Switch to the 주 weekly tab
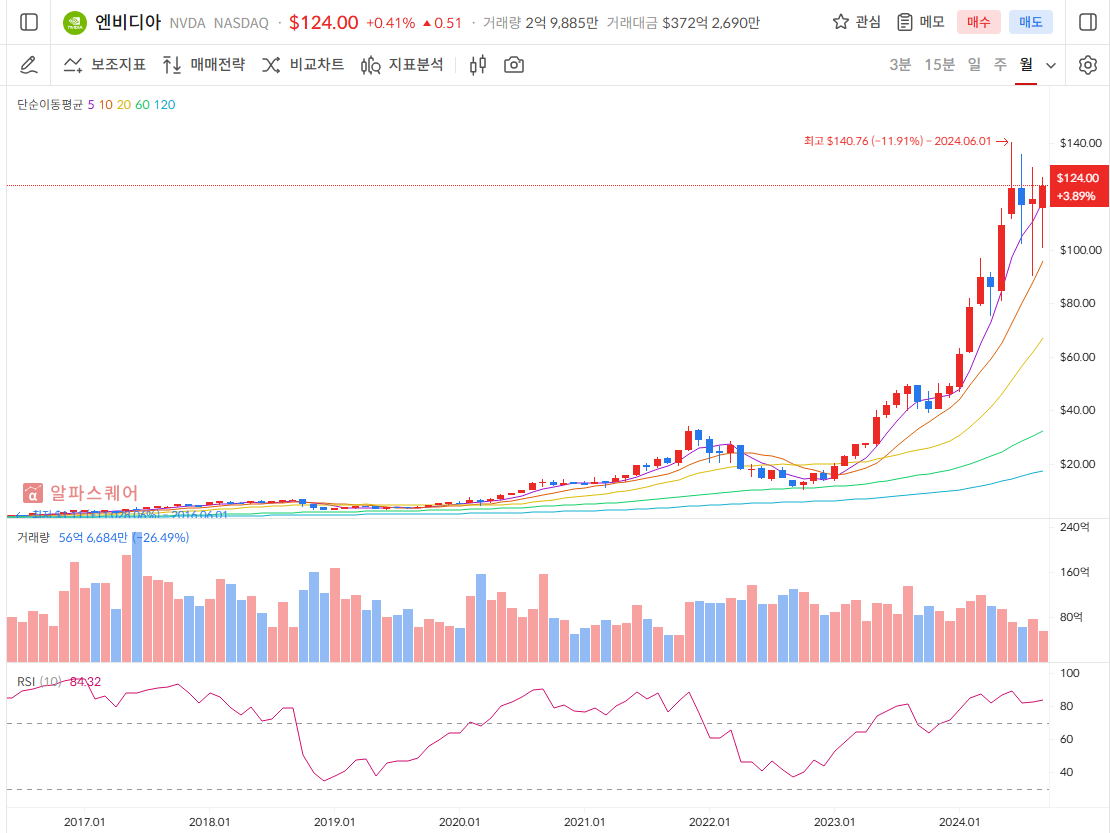The width and height of the screenshot is (1110, 833). [x=1000, y=65]
